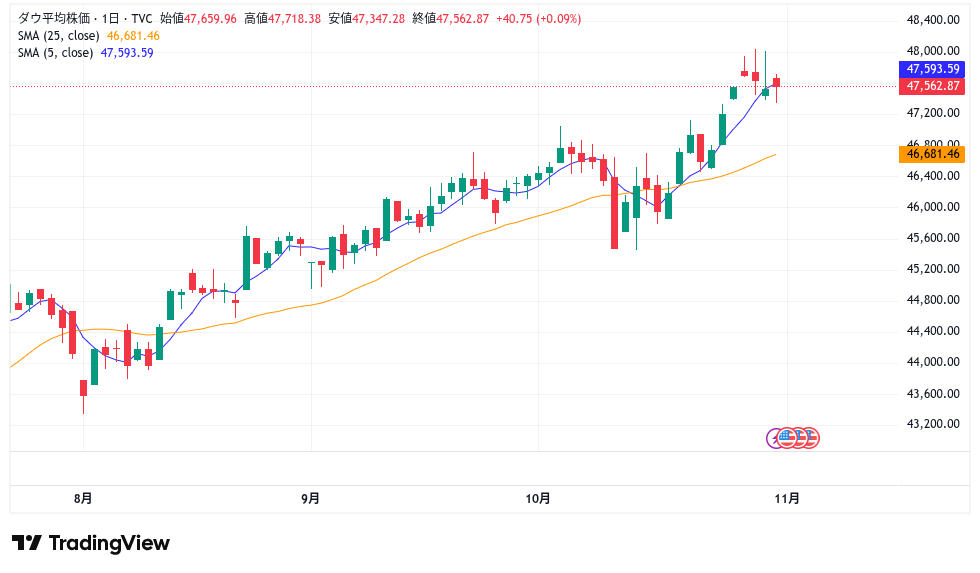
Task: Click the 11月 label on time axis
Action: pos(787,497)
